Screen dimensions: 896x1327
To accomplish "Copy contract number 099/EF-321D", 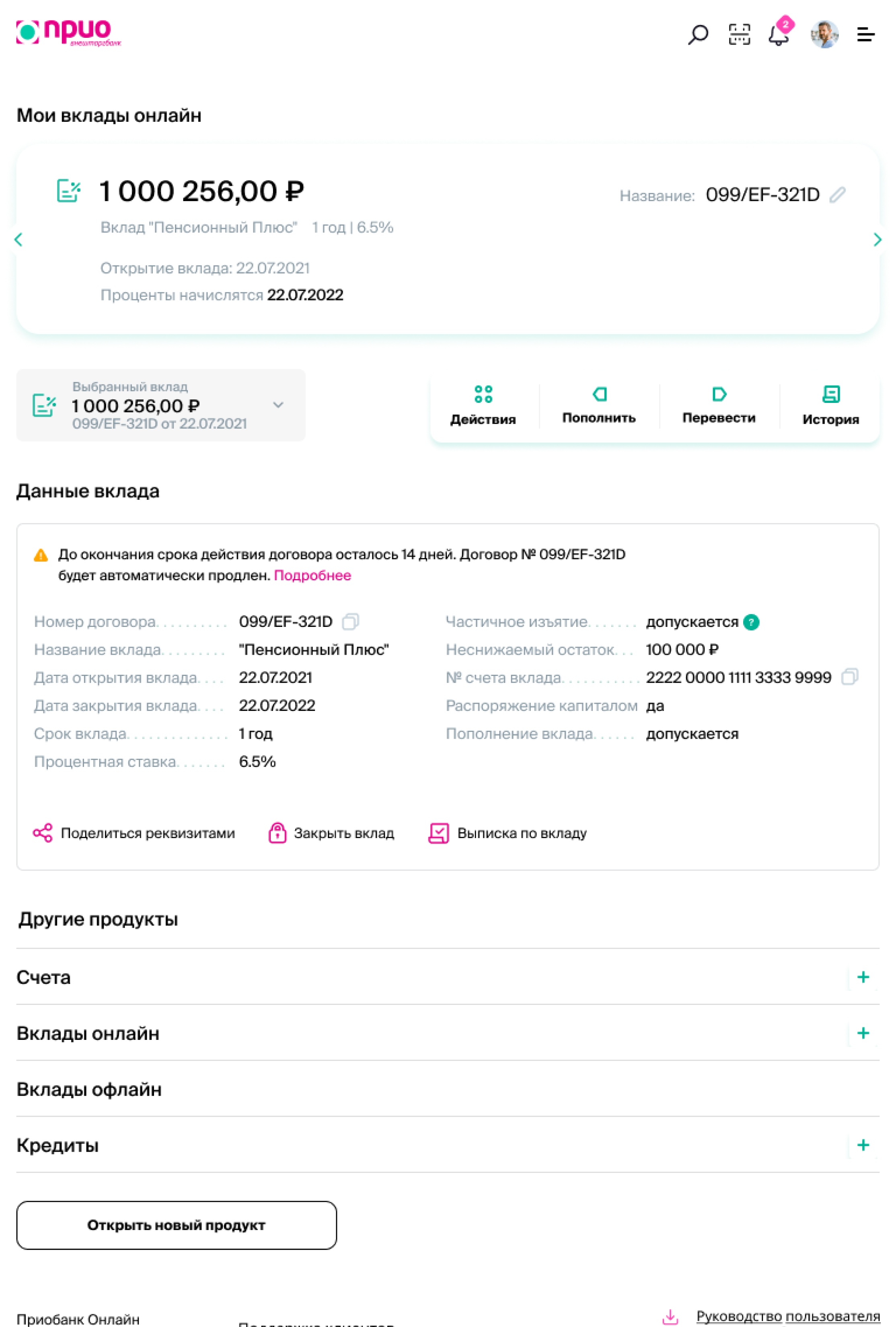I will pyautogui.click(x=350, y=621).
